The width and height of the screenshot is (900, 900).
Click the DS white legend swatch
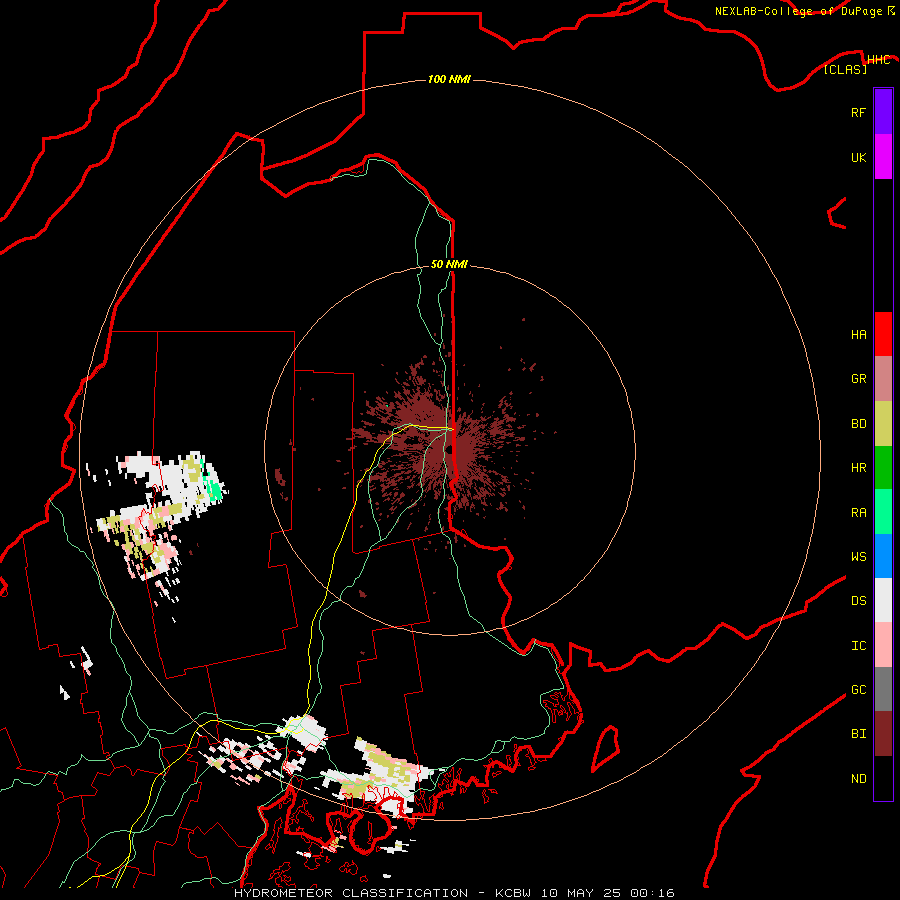click(x=883, y=600)
